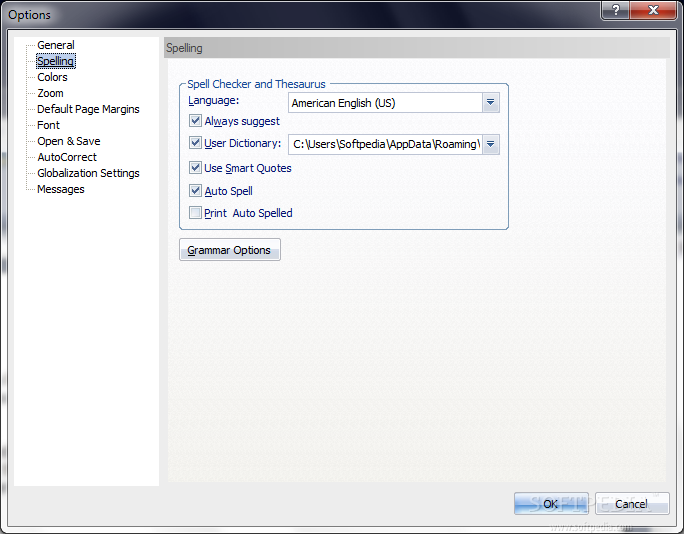Click into the user dictionary path field
This screenshot has width=684, height=534.
385,144
